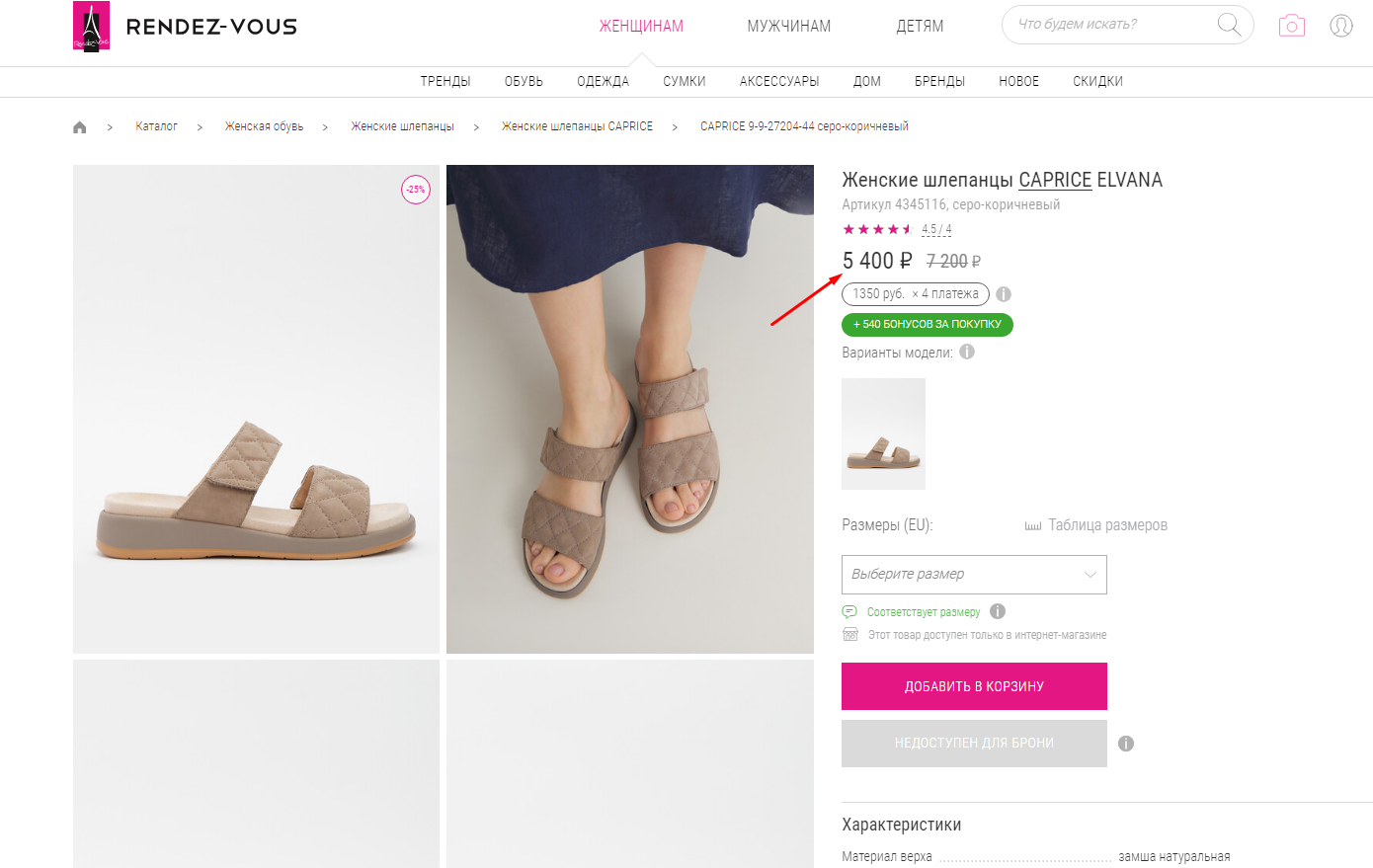Open the user account profile icon
Screen dimensions: 1373x868
[1340, 26]
